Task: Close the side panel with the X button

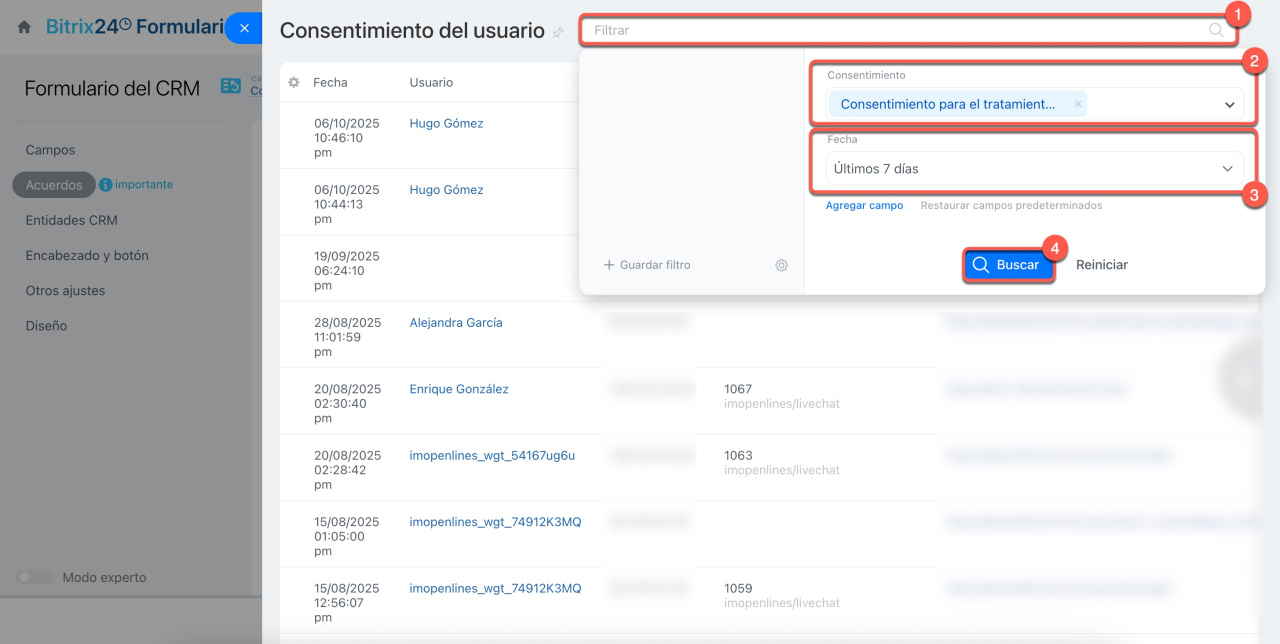Action: [x=244, y=28]
